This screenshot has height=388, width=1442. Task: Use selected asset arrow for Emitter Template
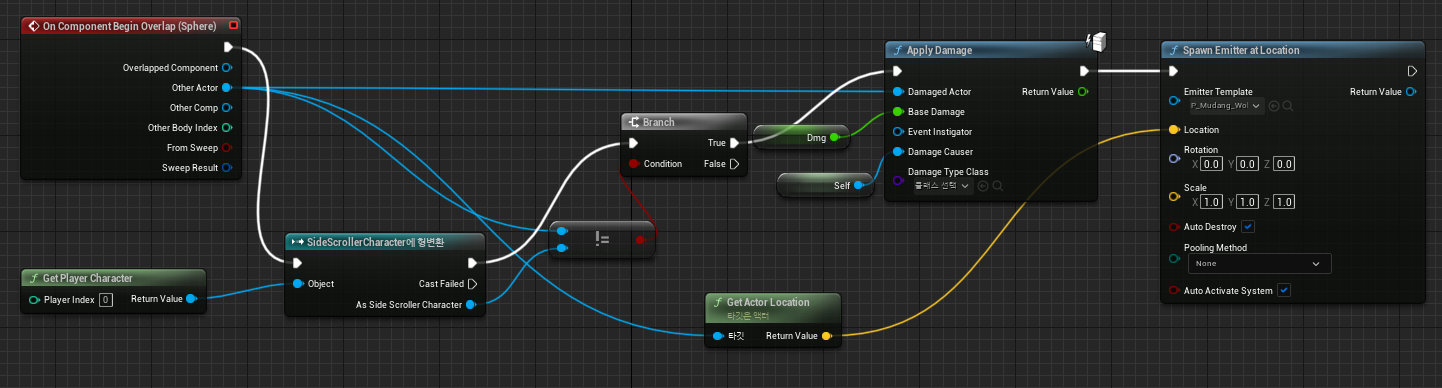(x=1273, y=105)
